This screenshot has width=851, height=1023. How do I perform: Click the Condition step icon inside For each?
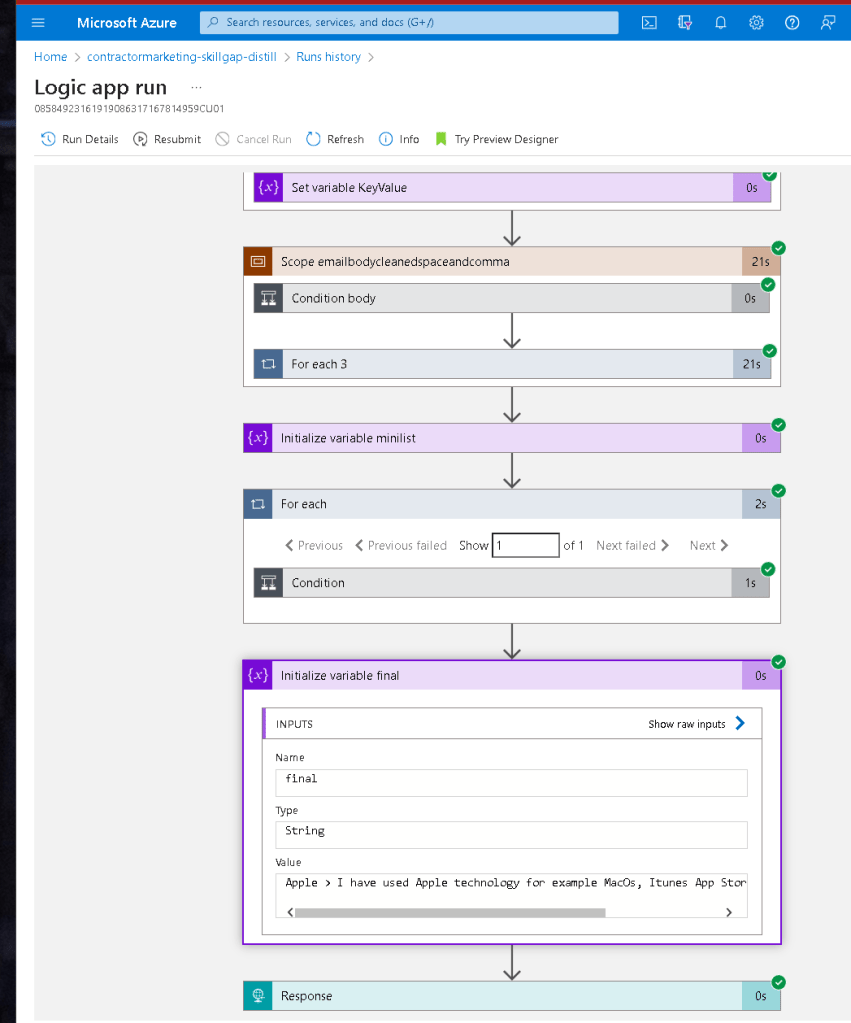(x=268, y=583)
